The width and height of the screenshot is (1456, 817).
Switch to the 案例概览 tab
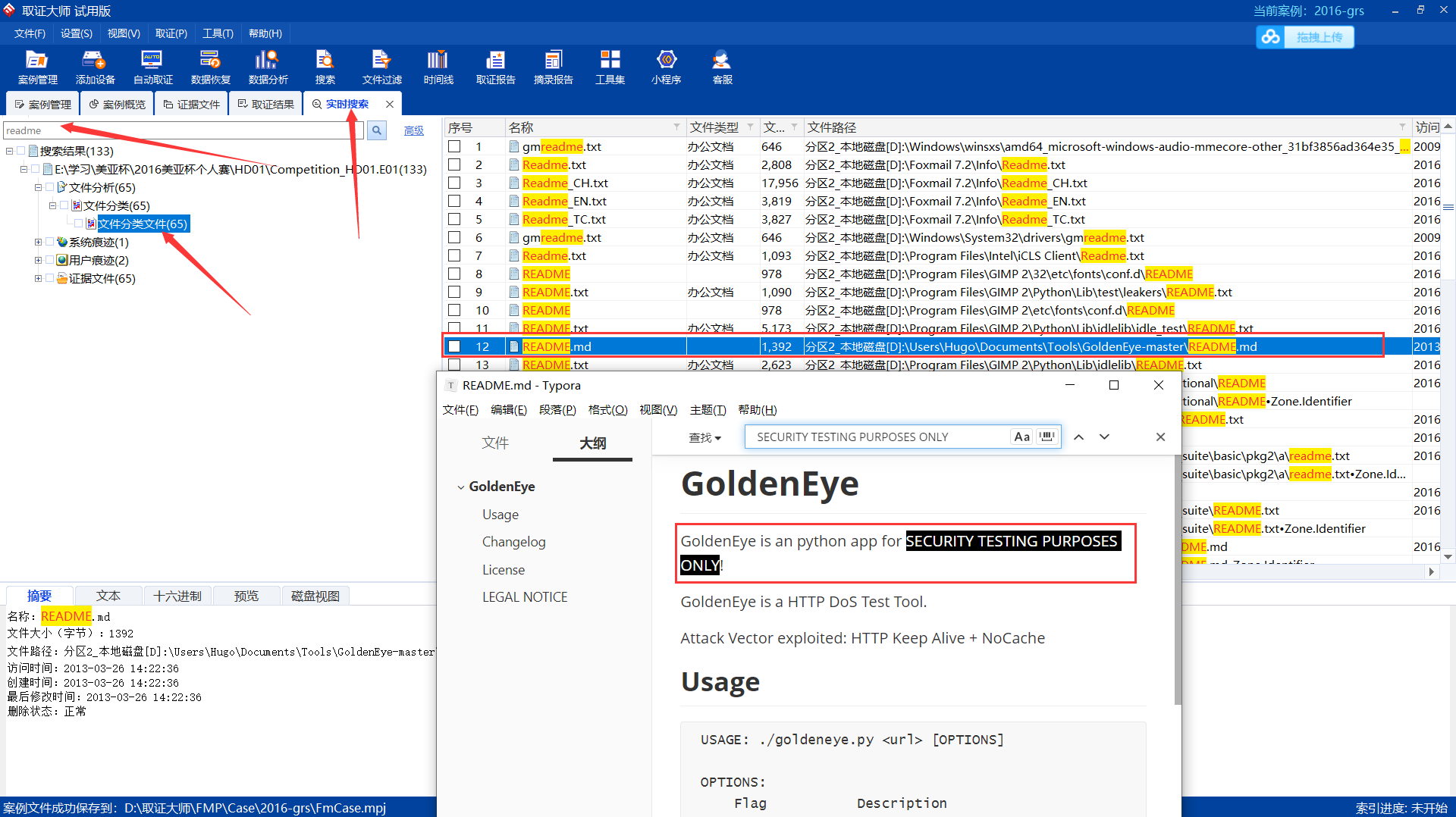(x=118, y=105)
